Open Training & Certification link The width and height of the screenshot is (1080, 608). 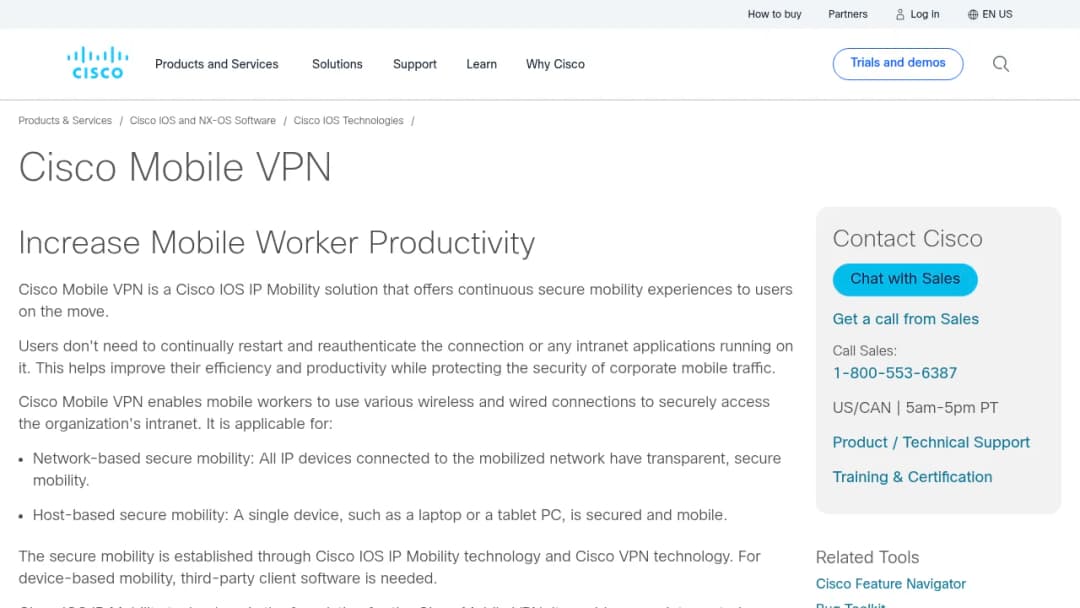(x=912, y=476)
